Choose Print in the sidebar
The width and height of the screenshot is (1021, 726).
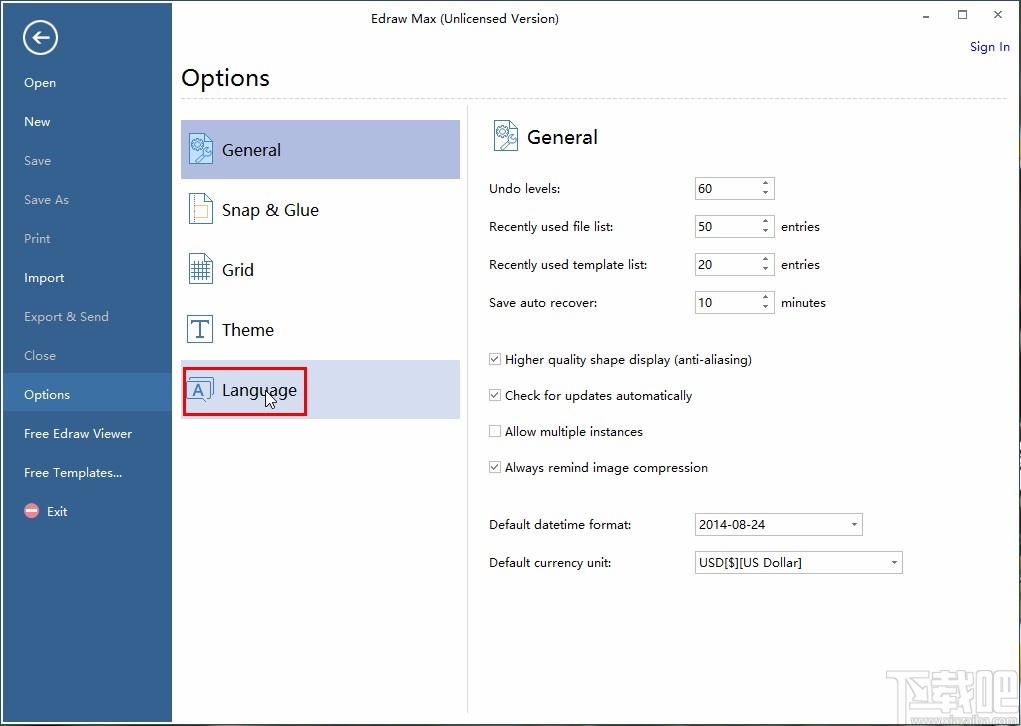[x=37, y=238]
